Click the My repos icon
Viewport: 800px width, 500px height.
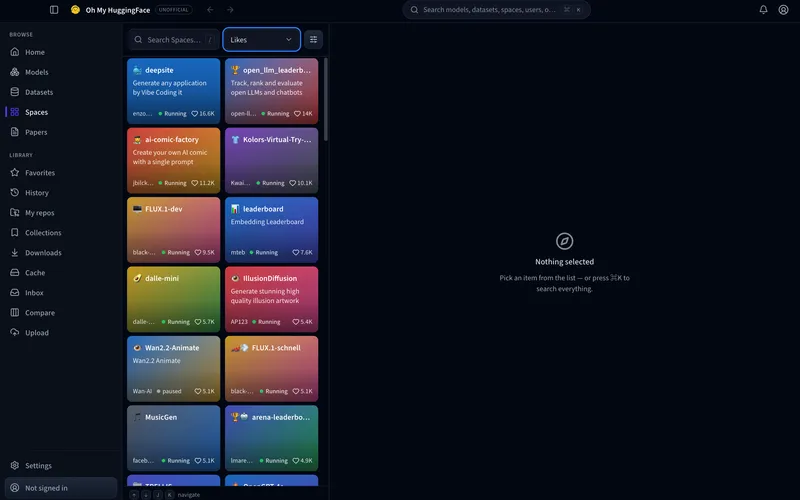point(15,212)
